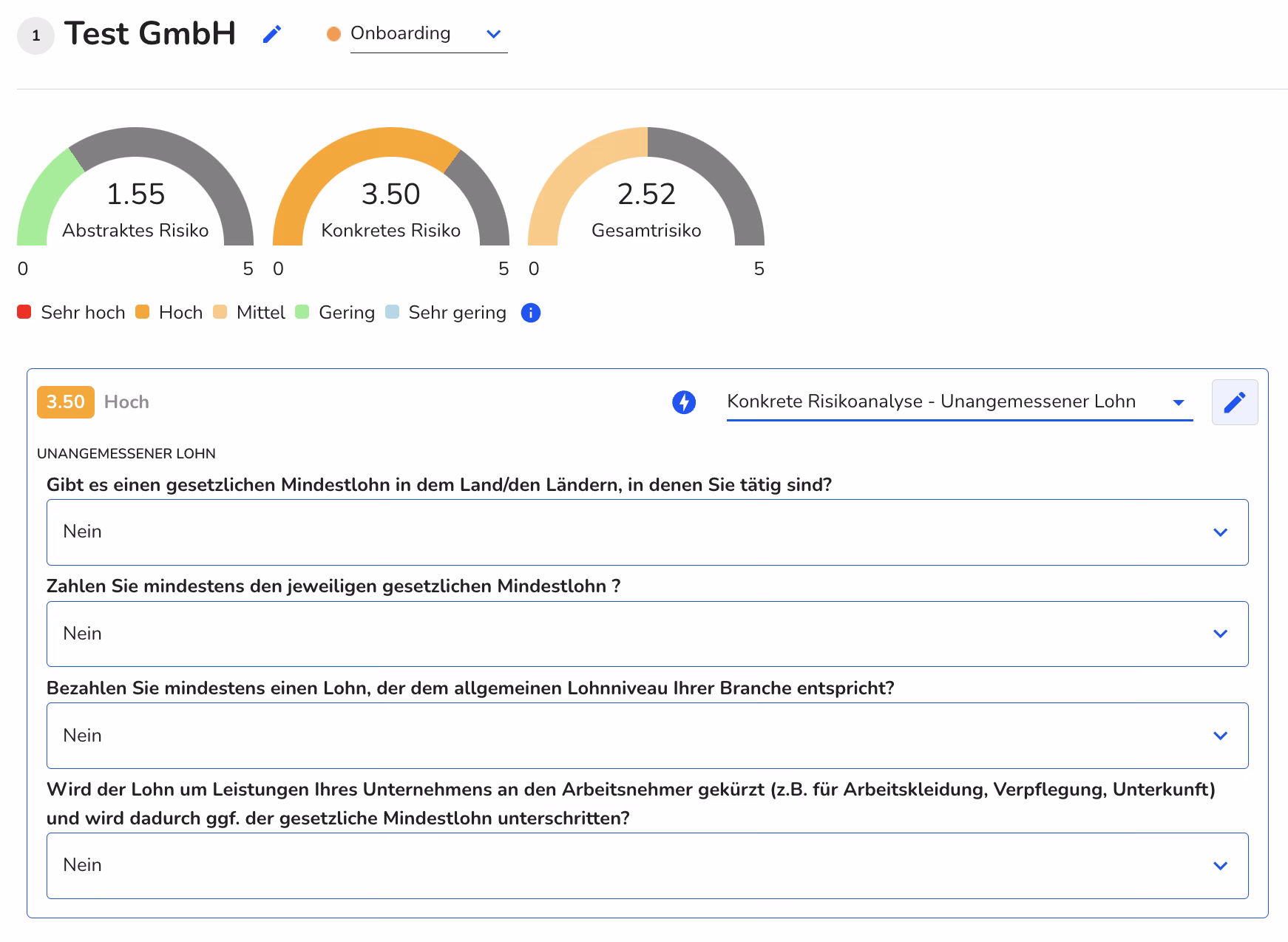Image resolution: width=1288 pixels, height=942 pixels.
Task: Open the Konkrete Risikoanalyse selection dropdown
Action: [959, 402]
